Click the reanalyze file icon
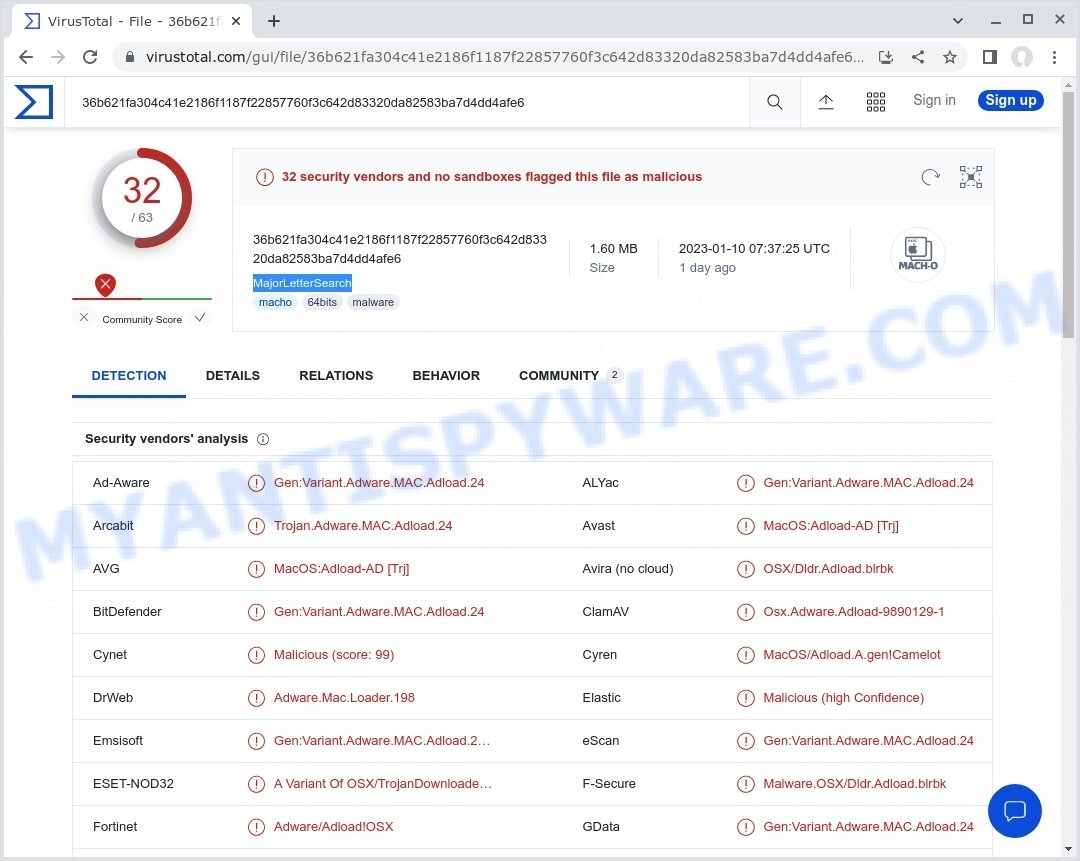1080x861 pixels. (930, 177)
